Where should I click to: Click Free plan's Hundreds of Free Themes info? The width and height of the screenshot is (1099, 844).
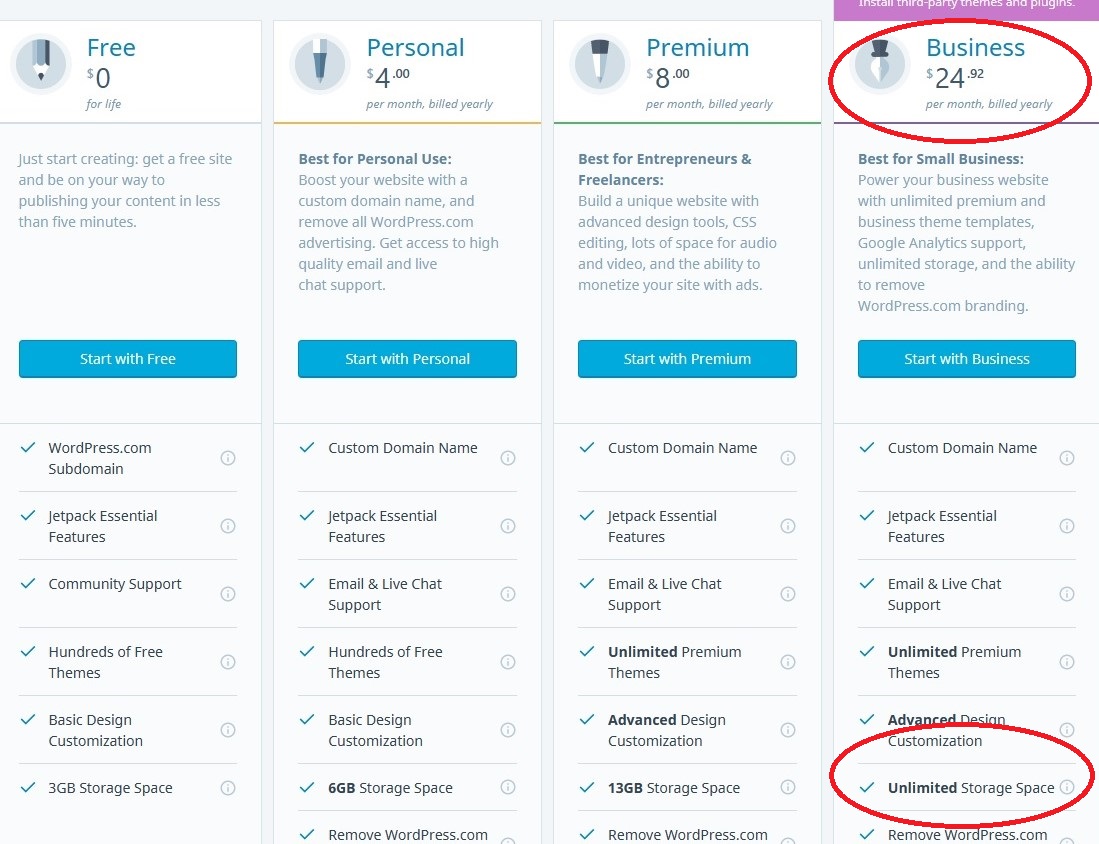(x=228, y=662)
